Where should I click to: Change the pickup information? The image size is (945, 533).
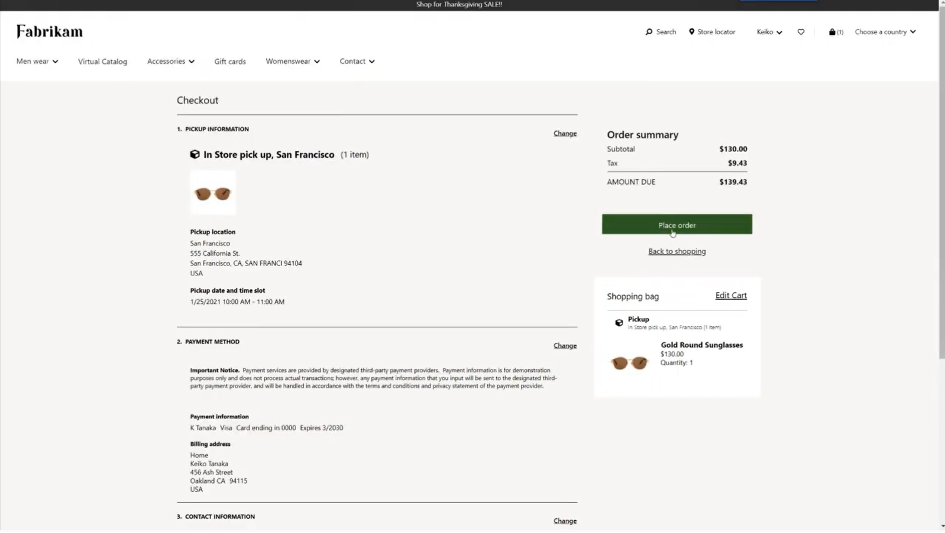coord(565,133)
